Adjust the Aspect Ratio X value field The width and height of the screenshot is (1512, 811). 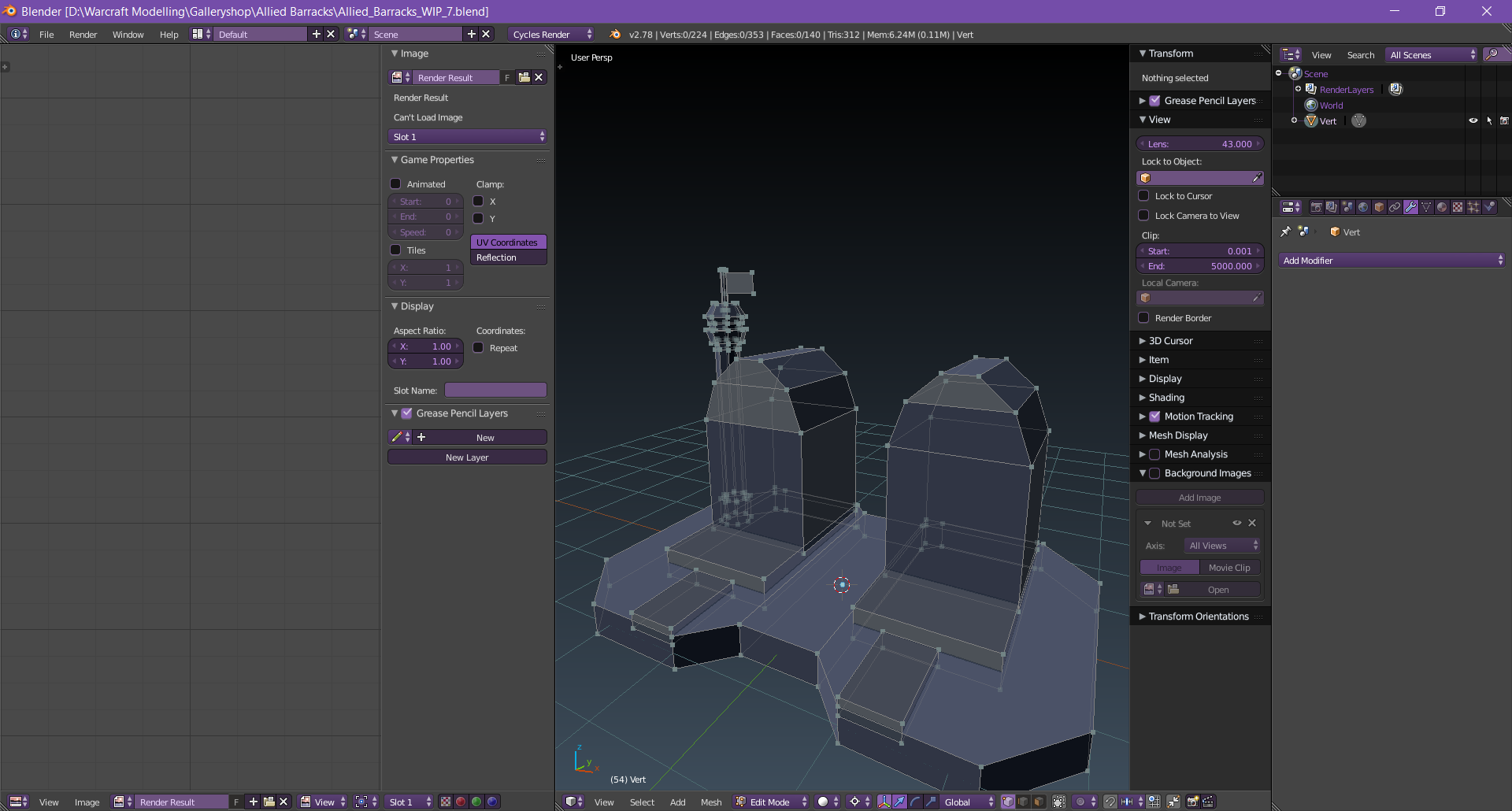tap(425, 346)
